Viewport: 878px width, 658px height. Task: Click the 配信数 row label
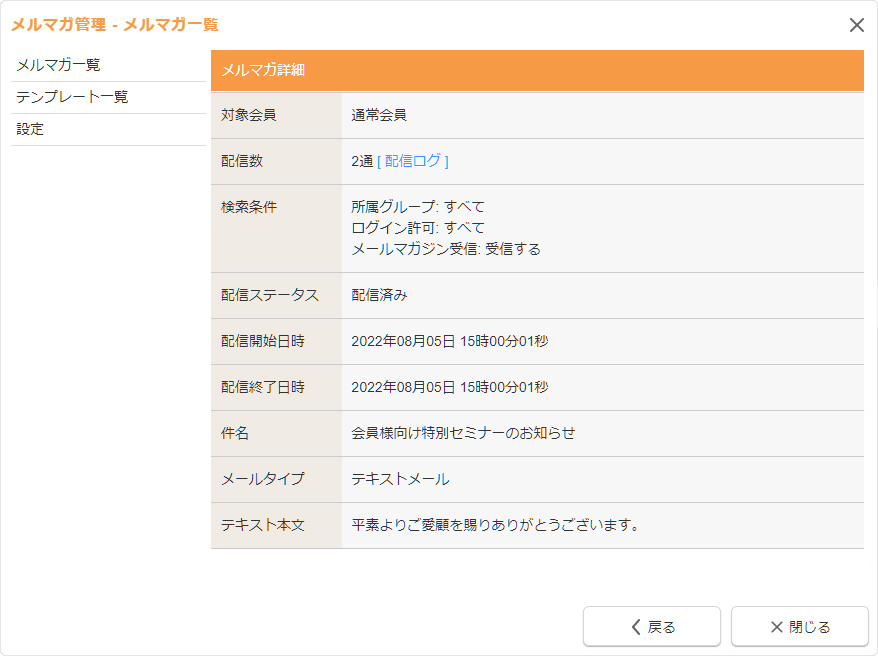242,161
